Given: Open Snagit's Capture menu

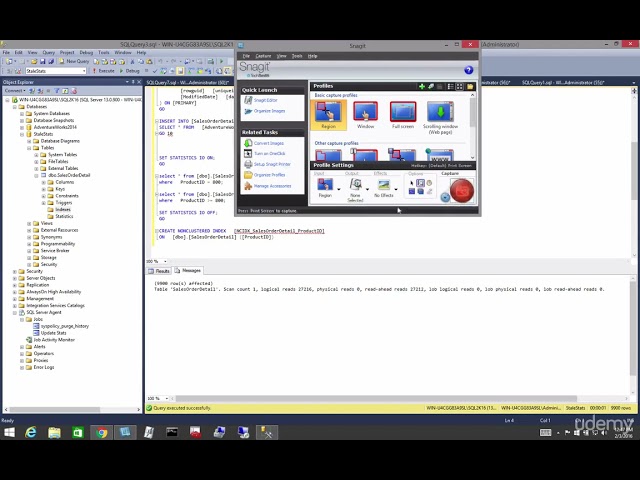Looking at the screenshot, I should (x=263, y=56).
